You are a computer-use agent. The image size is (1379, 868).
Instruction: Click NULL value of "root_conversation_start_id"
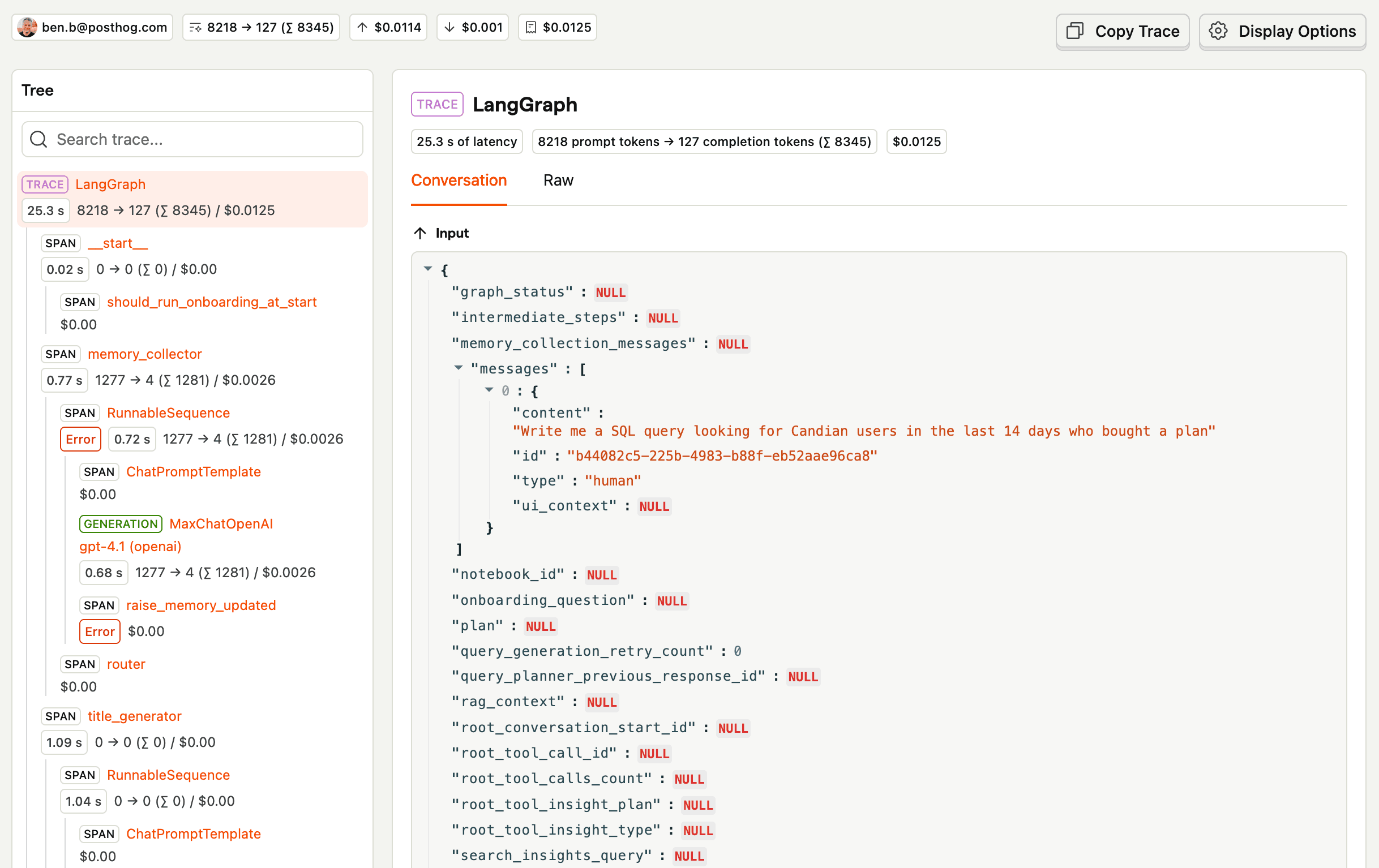(x=733, y=728)
